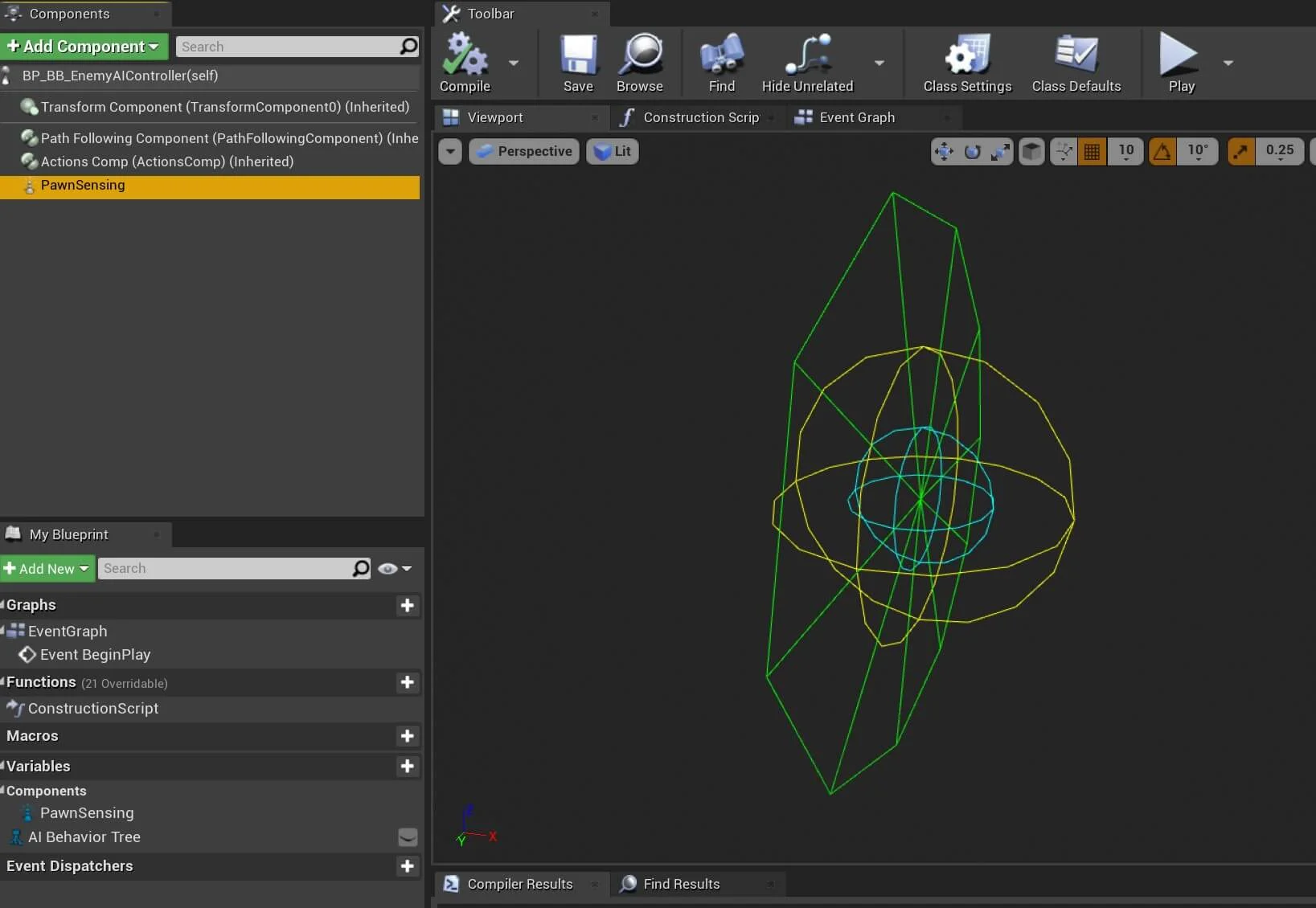The height and width of the screenshot is (908, 1316).
Task: Open view options eye dropdown
Action: pos(396,569)
